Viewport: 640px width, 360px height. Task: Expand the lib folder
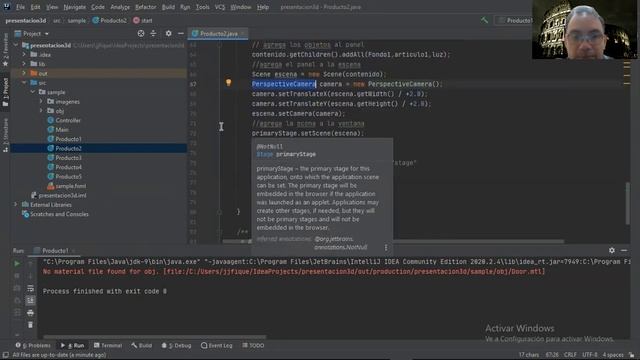[x=24, y=64]
